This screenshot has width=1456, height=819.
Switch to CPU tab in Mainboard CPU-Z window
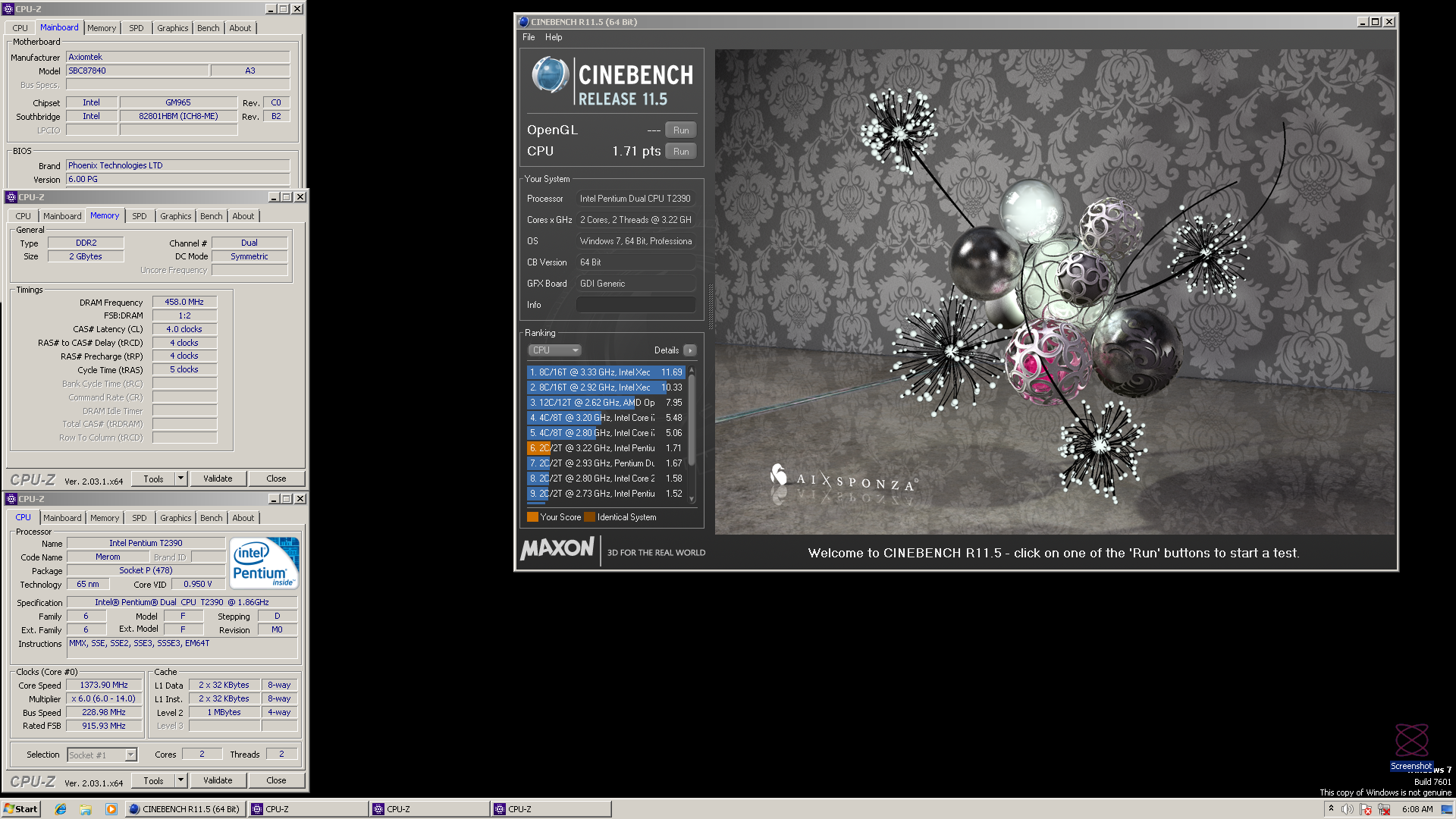tap(20, 28)
